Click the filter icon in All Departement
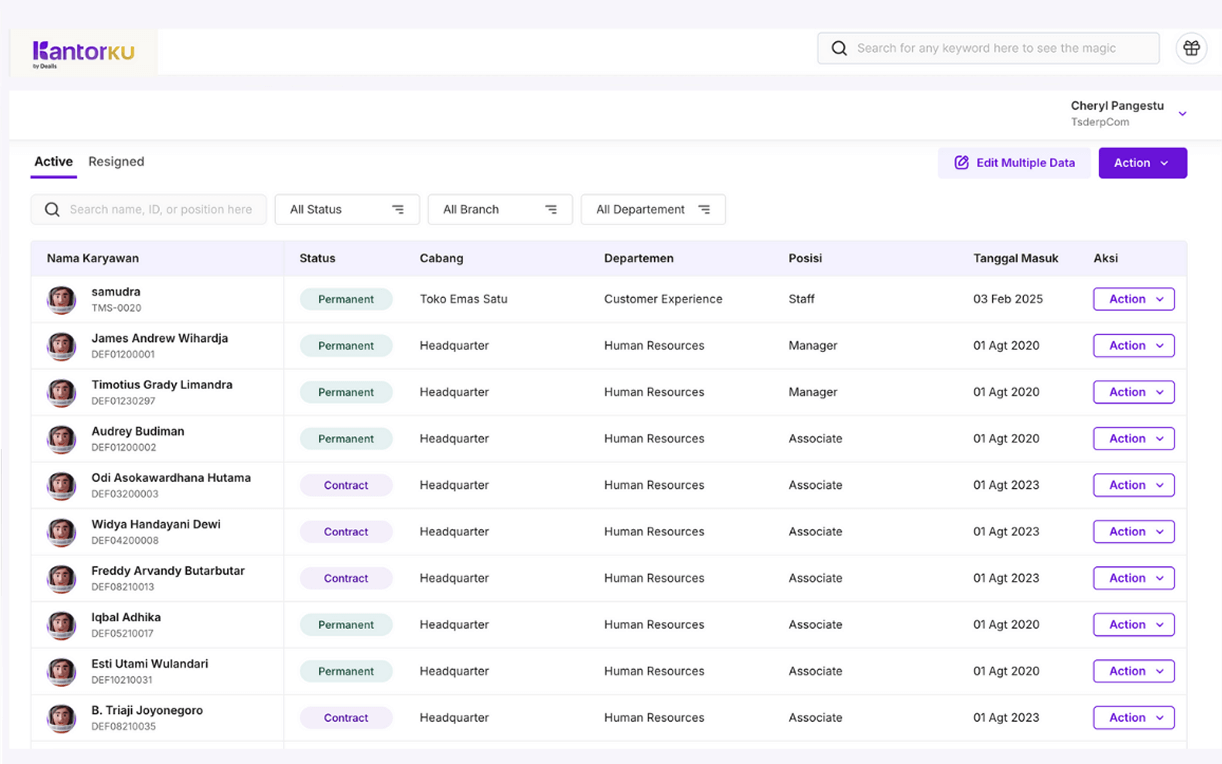The image size is (1222, 764). 704,210
